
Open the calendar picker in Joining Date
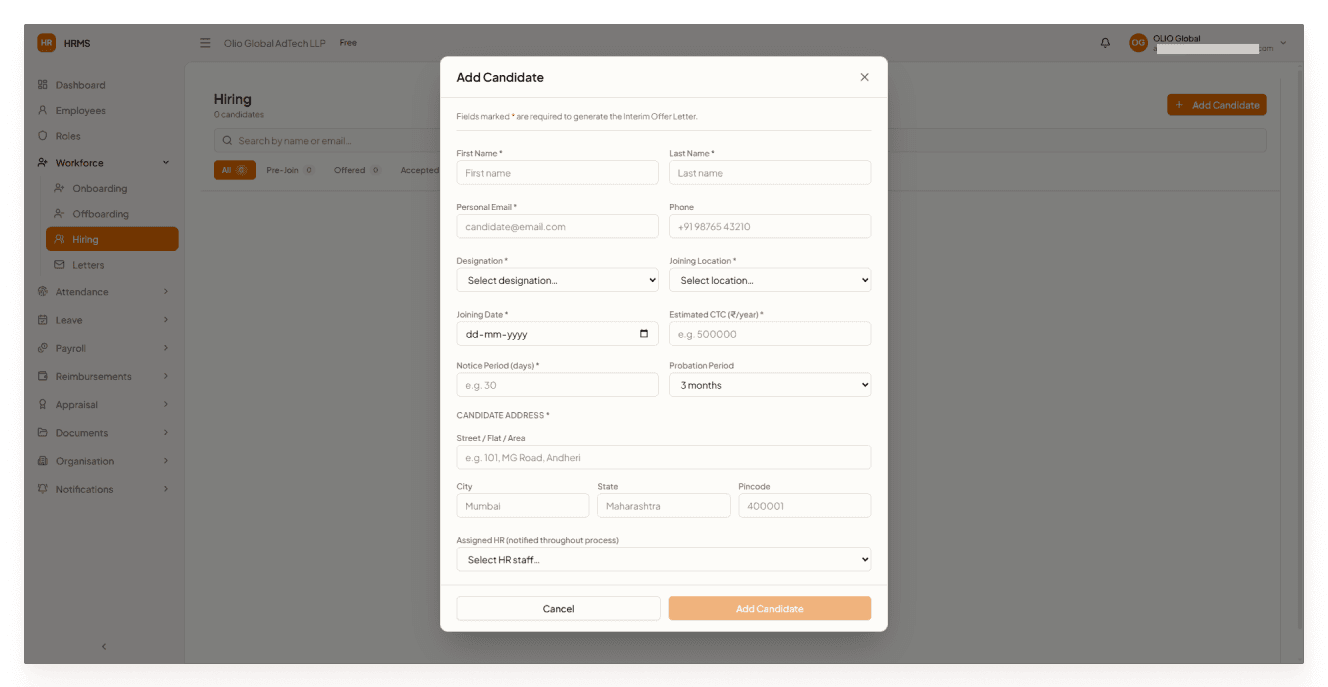[x=644, y=334]
